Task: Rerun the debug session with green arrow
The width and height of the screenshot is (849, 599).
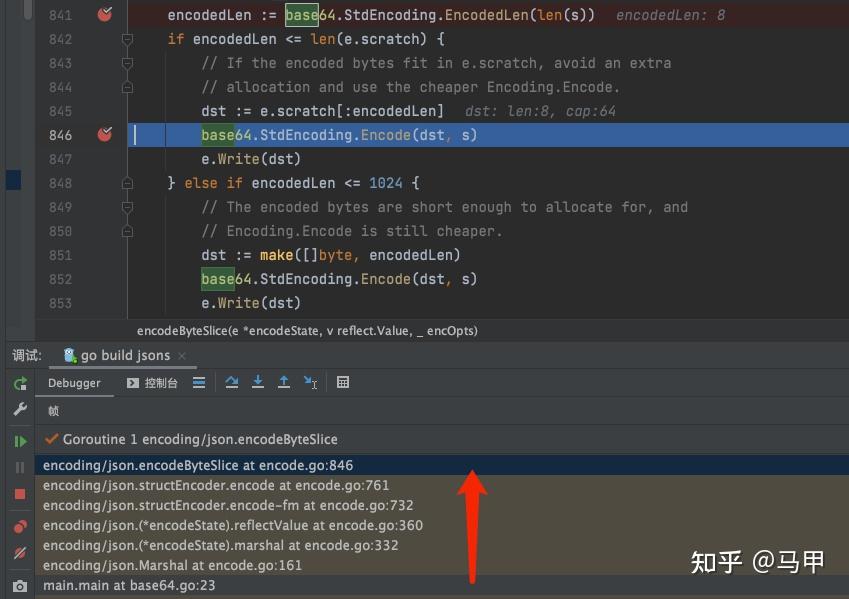Action: point(20,384)
